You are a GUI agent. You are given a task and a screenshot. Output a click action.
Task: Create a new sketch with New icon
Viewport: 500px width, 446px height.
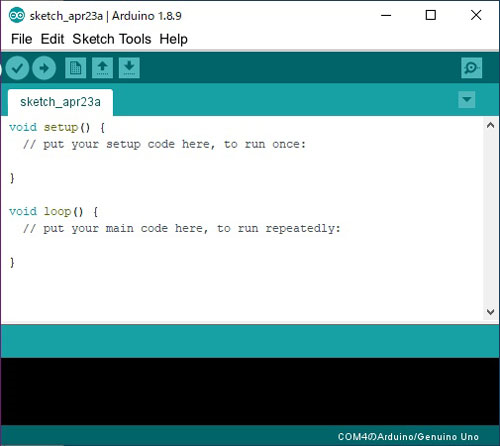pyautogui.click(x=75, y=68)
